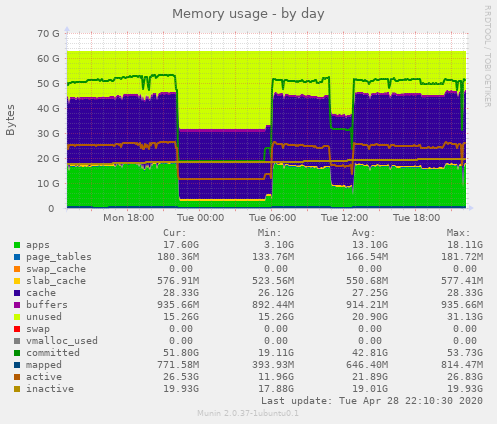Click the 'apps' legend label
Image resolution: width=497 pixels, height=424 pixels.
[x=38, y=245]
